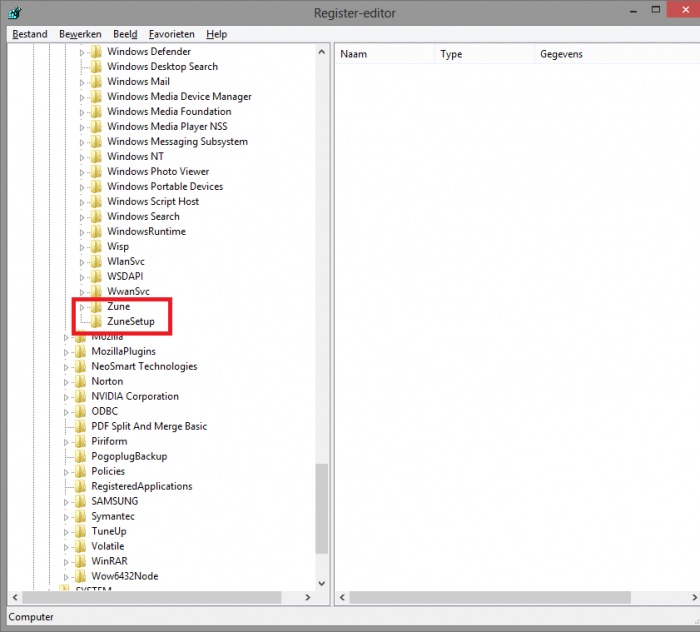Click the Policies folder icon
This screenshot has height=632, width=700.
tap(80, 471)
